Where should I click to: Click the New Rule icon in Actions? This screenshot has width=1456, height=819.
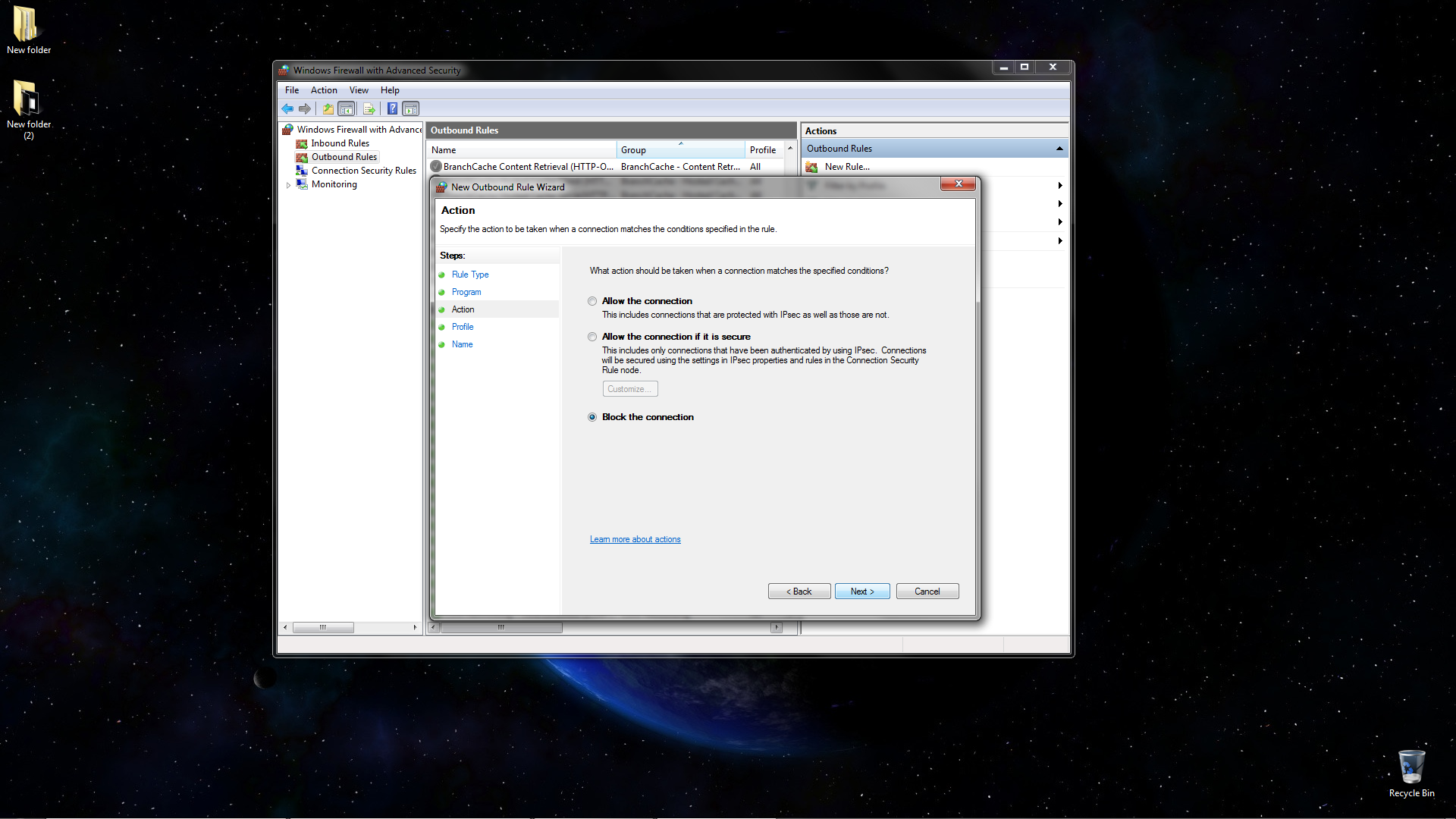(812, 167)
